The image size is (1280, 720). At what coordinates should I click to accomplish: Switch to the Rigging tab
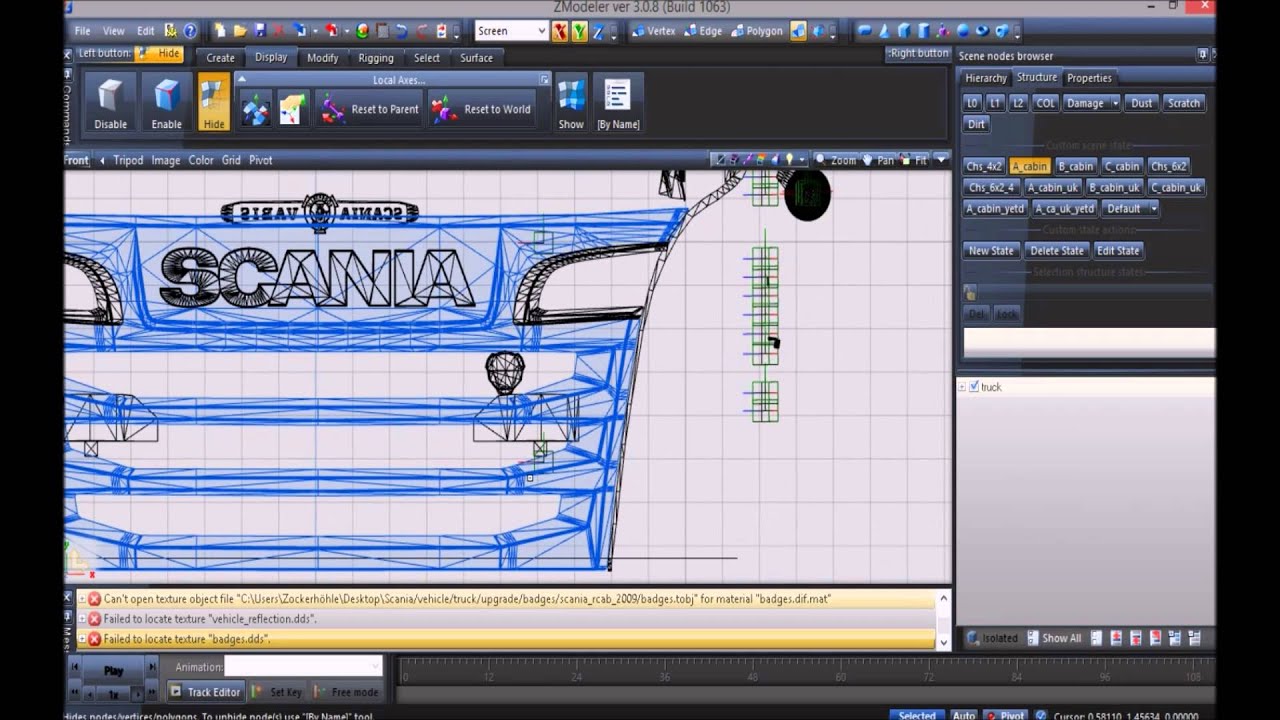point(376,58)
